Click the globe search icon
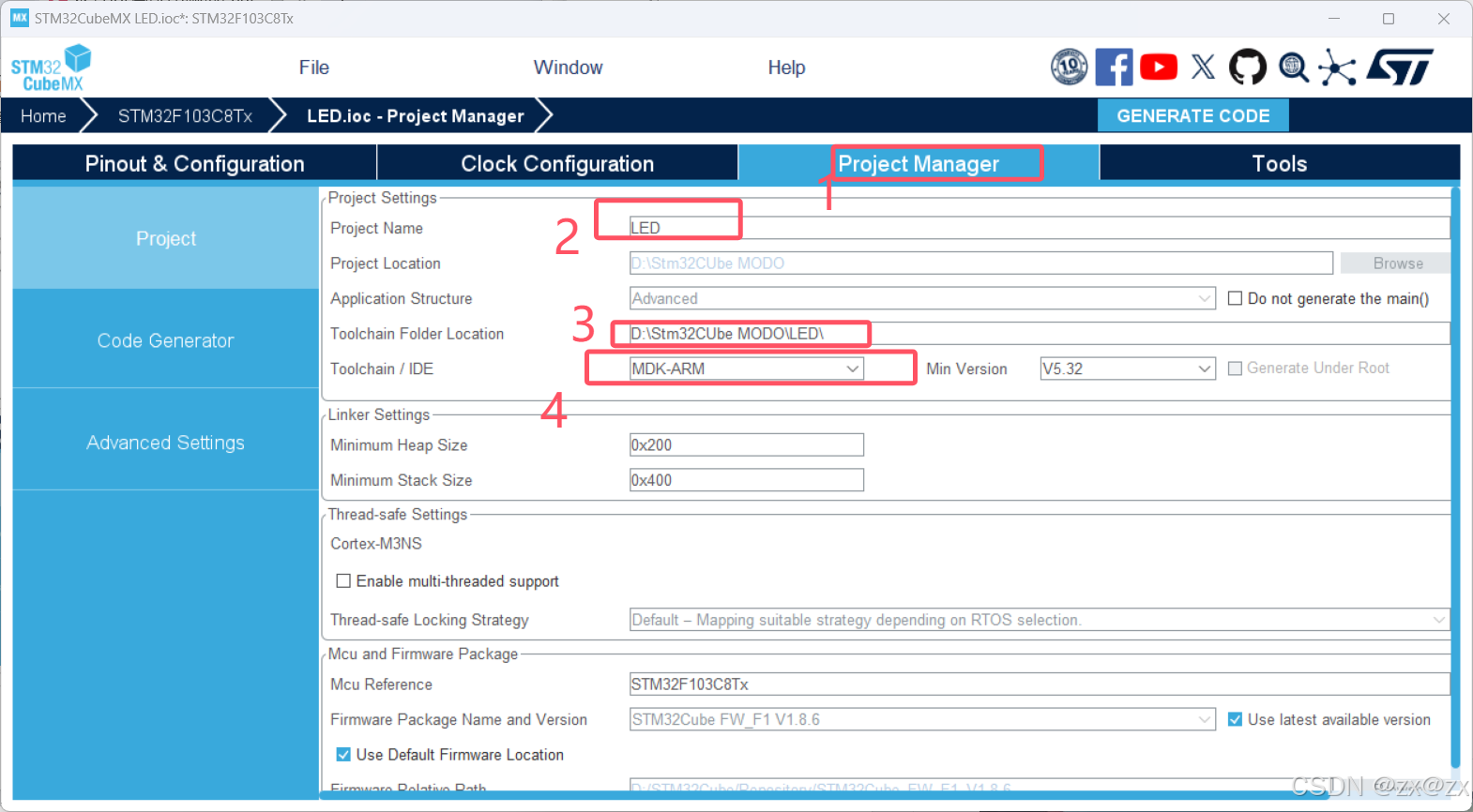The width and height of the screenshot is (1473, 812). 1294,68
